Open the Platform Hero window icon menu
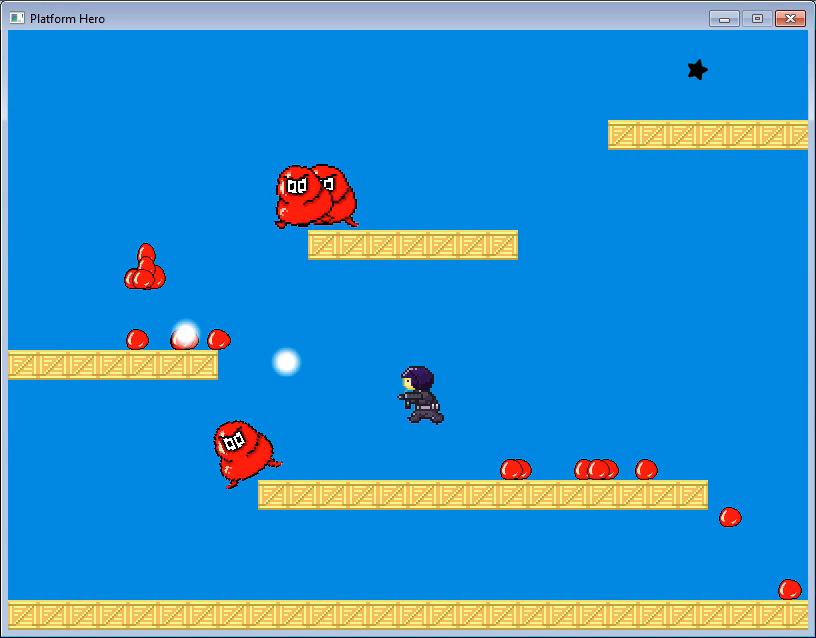 click(x=17, y=18)
